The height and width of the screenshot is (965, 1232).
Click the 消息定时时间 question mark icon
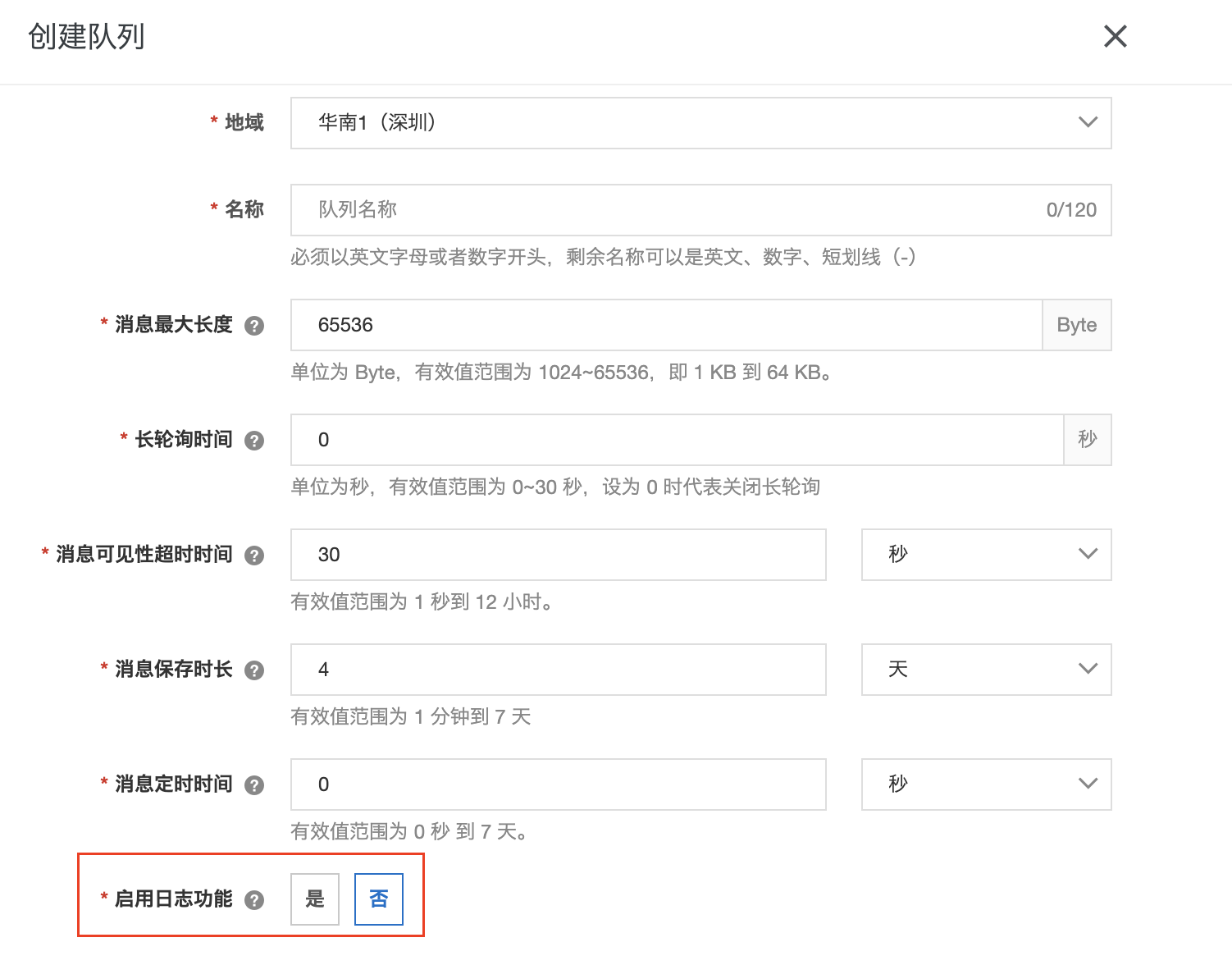(x=254, y=784)
